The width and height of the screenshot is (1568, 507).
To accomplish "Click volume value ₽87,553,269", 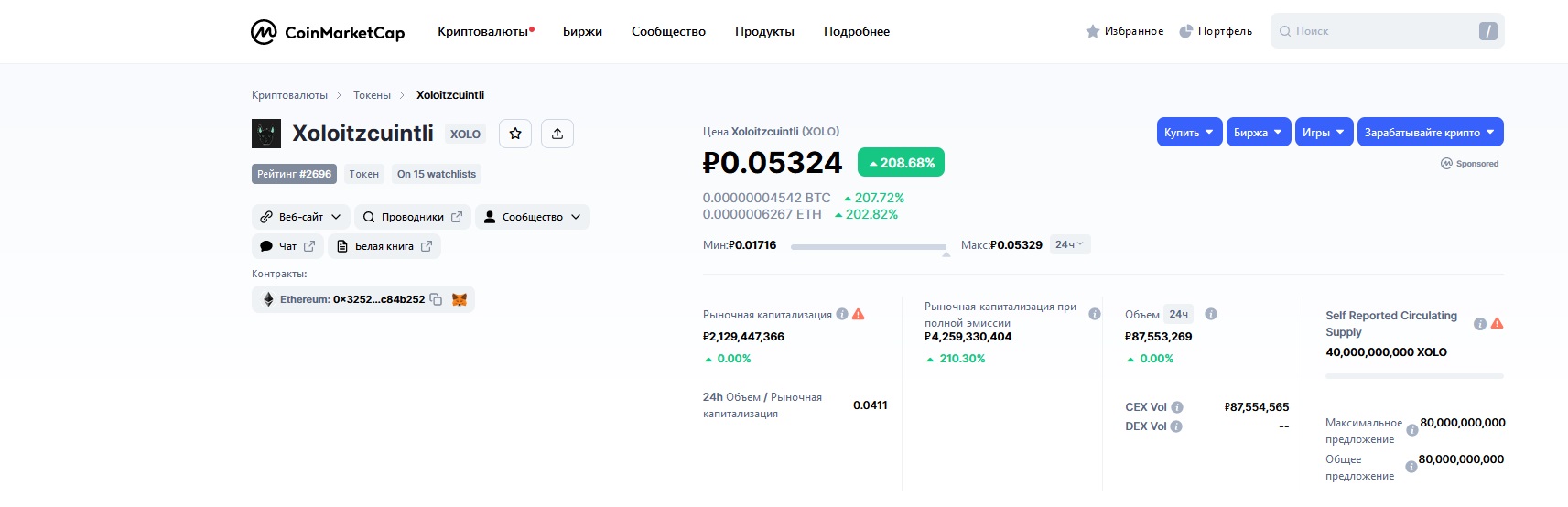I will coord(1159,337).
